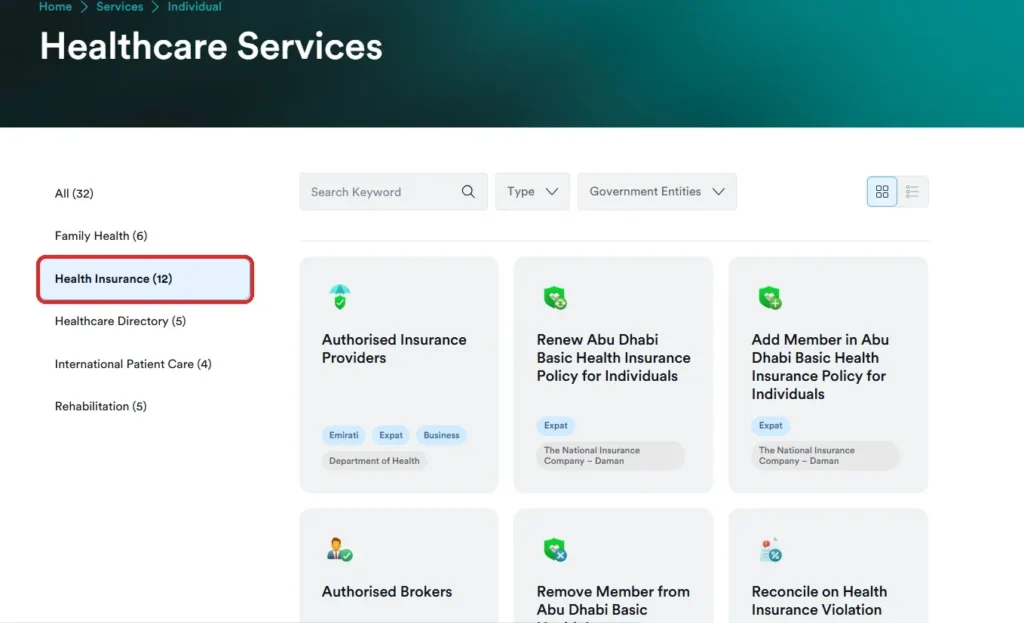Viewport: 1024px width, 623px height.
Task: Open Reconcile on Health Insurance Violation title
Action: tap(819, 601)
